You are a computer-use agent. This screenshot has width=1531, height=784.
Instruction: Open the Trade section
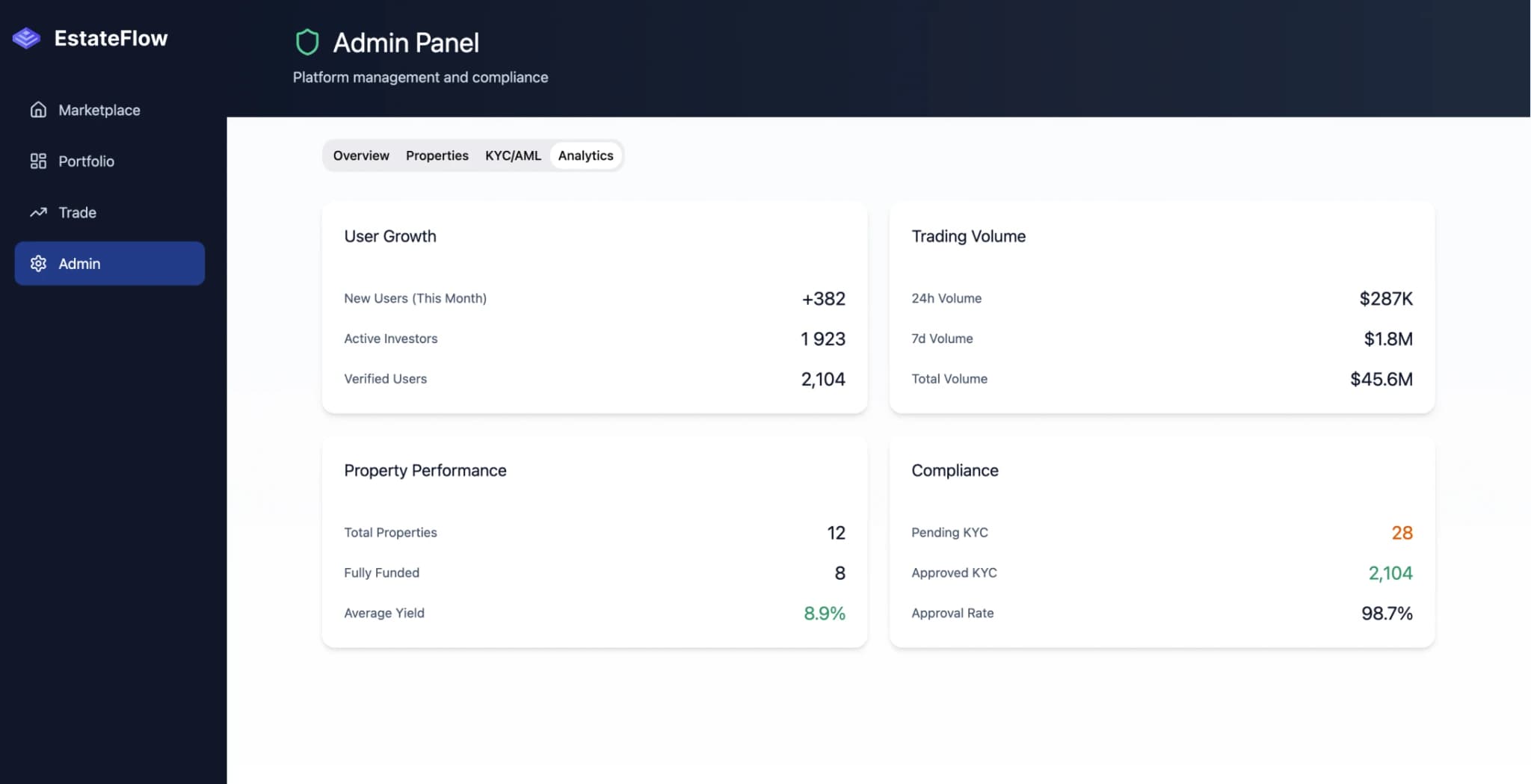click(77, 212)
